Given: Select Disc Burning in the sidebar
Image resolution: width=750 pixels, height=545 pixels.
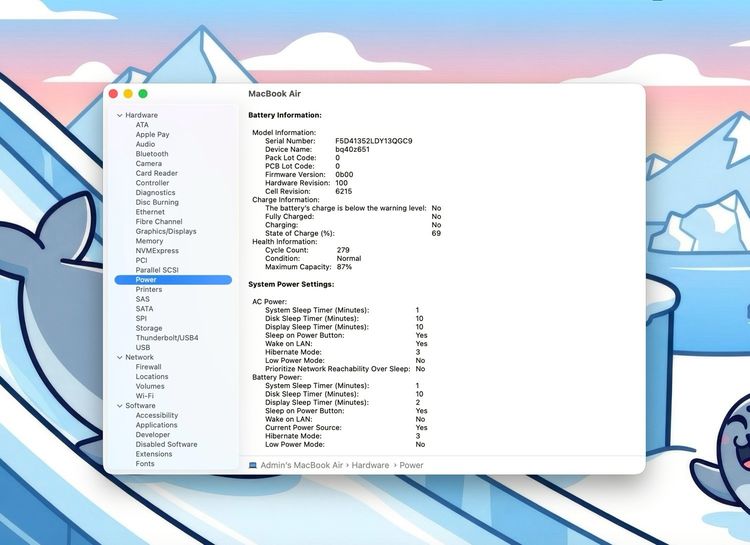Looking at the screenshot, I should [157, 202].
